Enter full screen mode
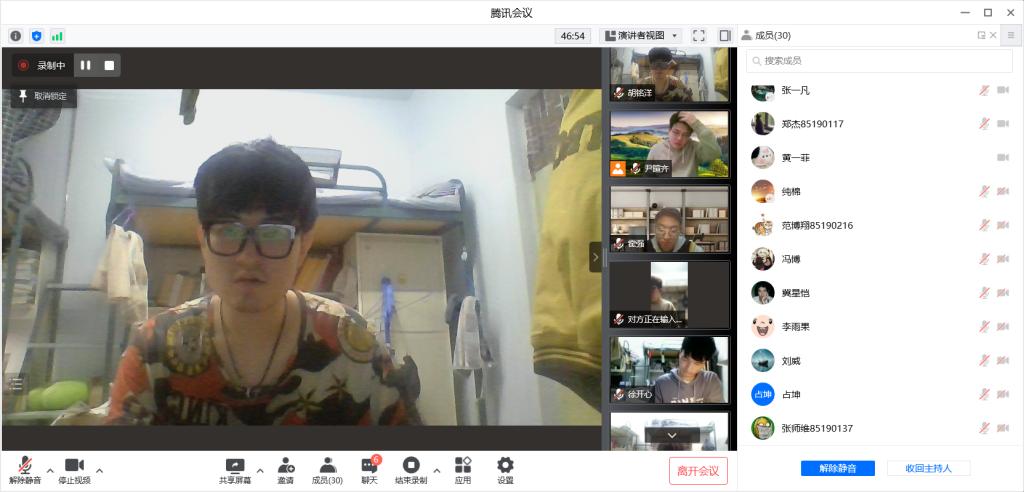This screenshot has width=1024, height=492. [699, 36]
